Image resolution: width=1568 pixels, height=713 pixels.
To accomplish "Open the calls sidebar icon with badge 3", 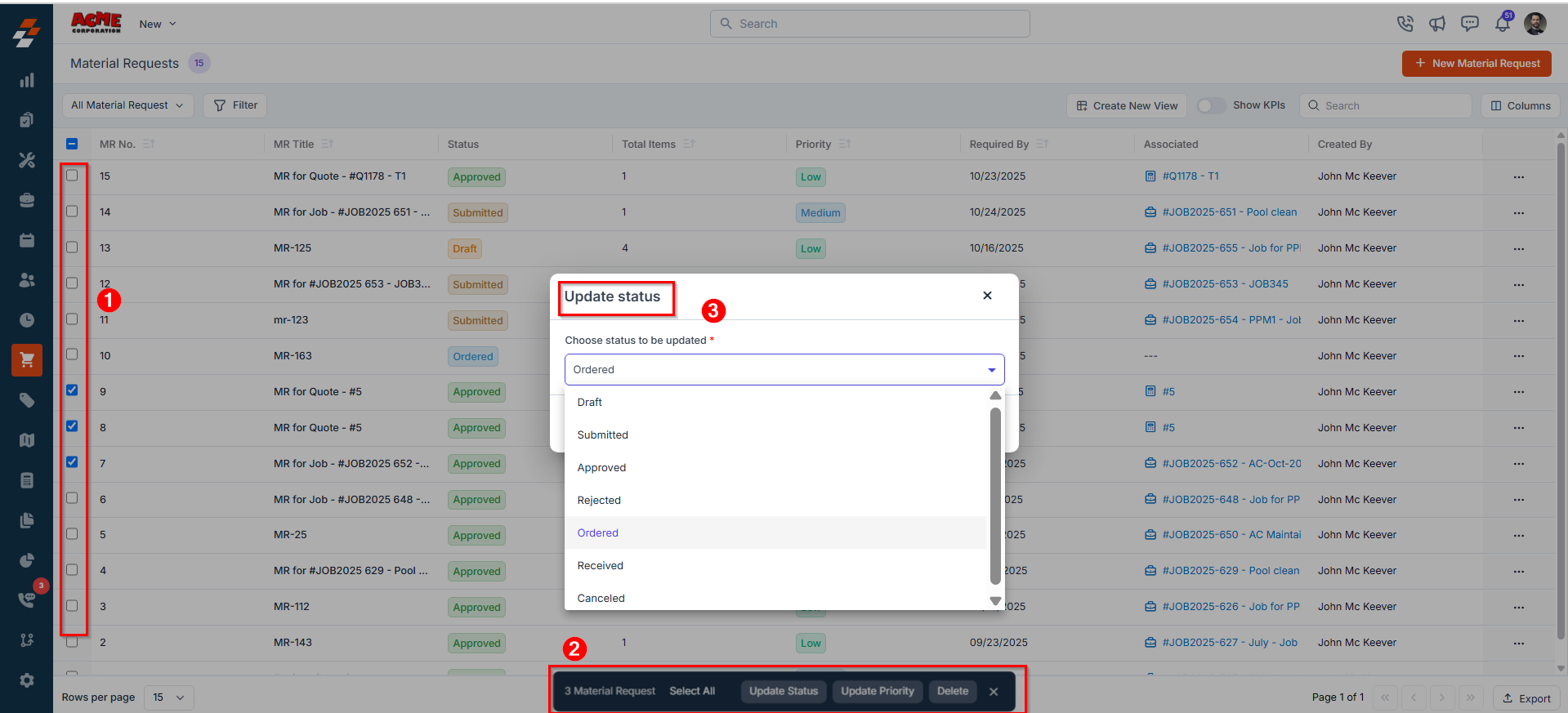I will (x=27, y=600).
